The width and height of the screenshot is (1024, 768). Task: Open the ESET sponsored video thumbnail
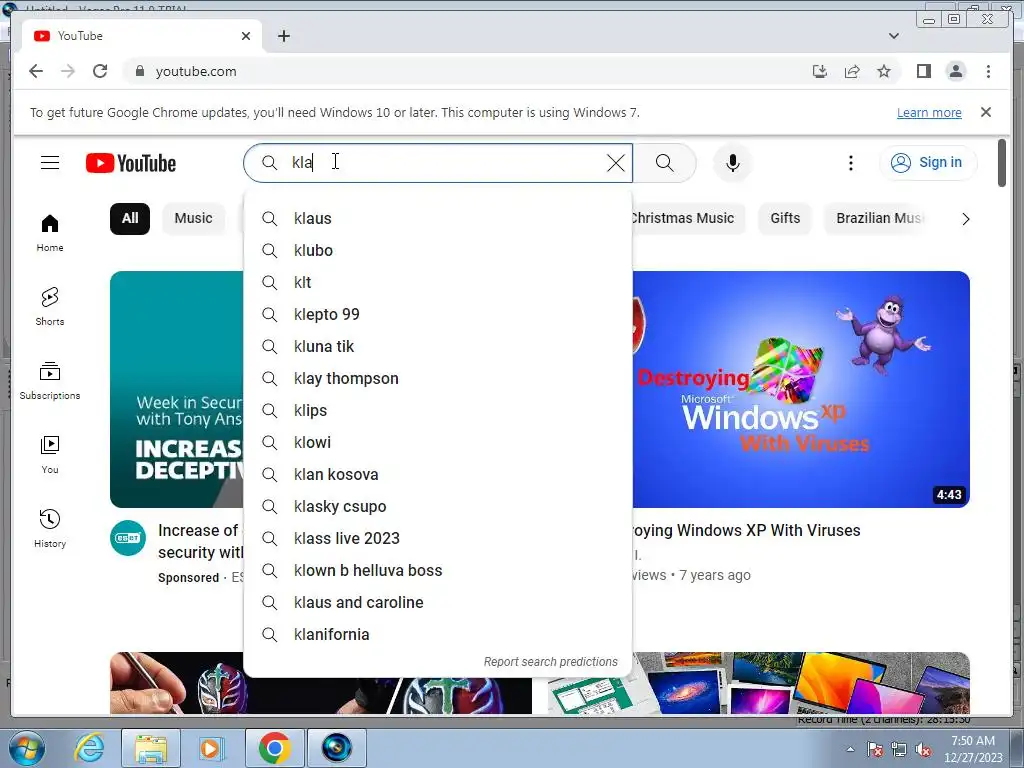[177, 389]
